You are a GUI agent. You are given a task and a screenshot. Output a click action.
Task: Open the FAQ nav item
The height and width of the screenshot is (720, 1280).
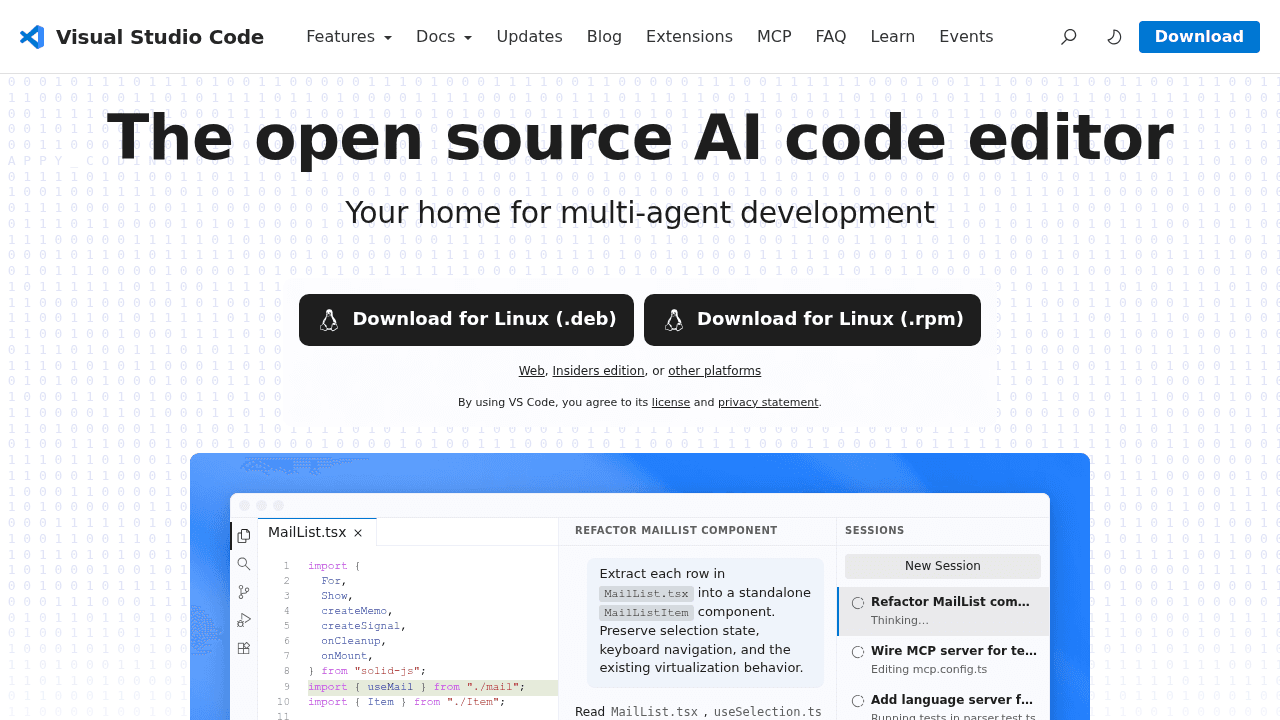point(831,37)
